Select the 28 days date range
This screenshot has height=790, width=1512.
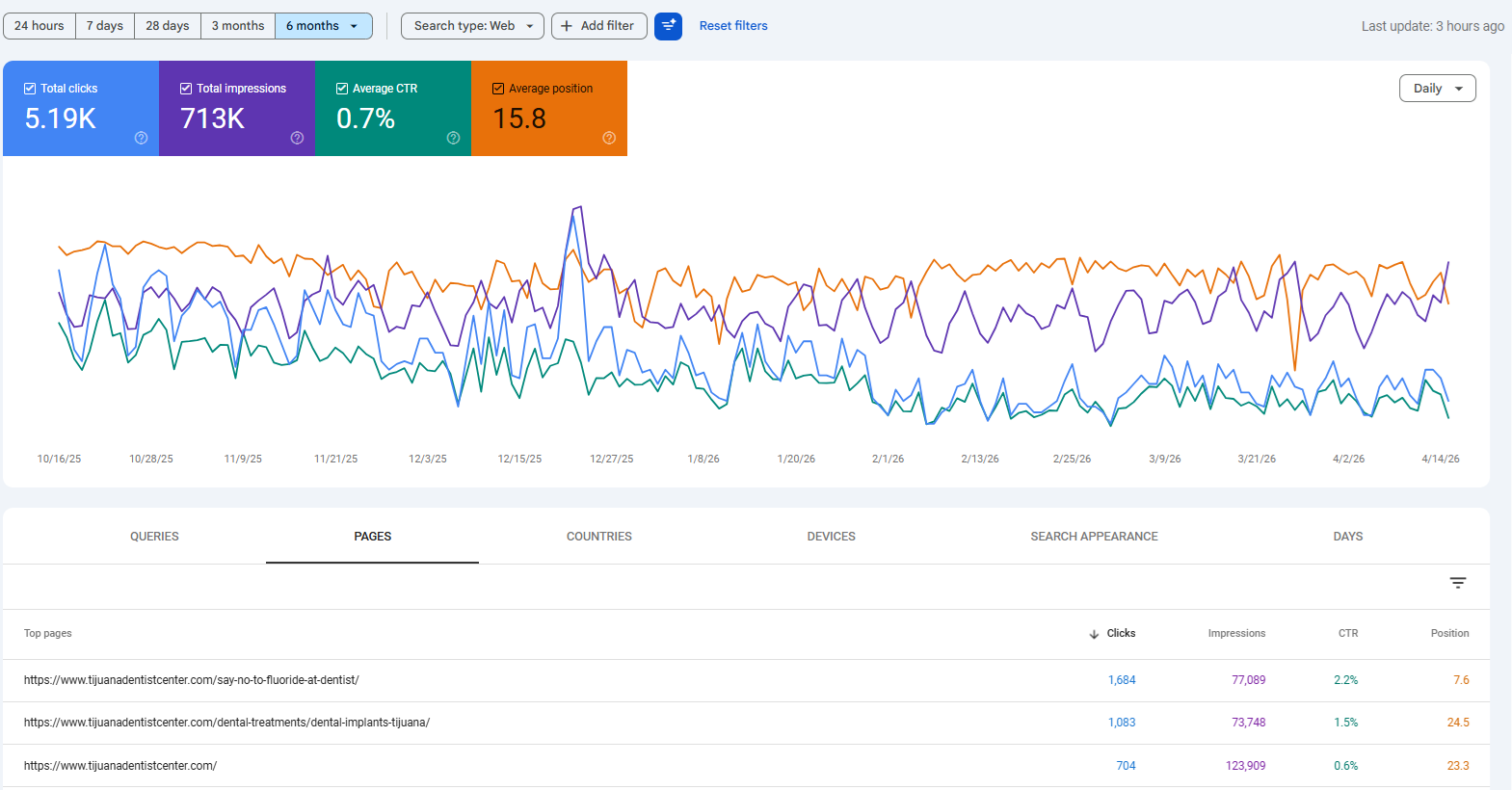167,26
